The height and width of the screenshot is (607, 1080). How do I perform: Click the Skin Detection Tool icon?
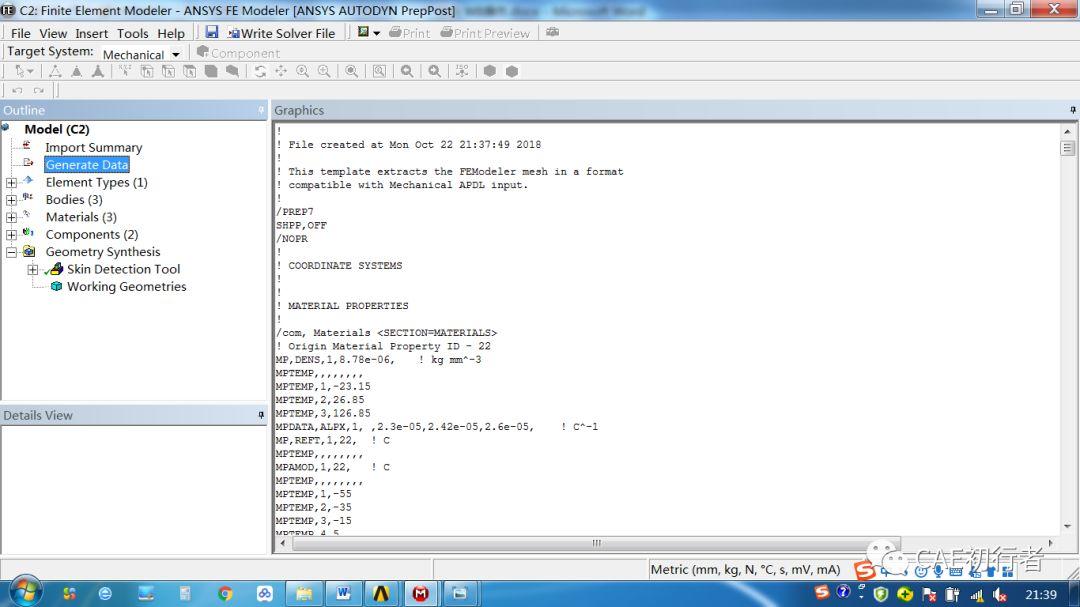56,269
